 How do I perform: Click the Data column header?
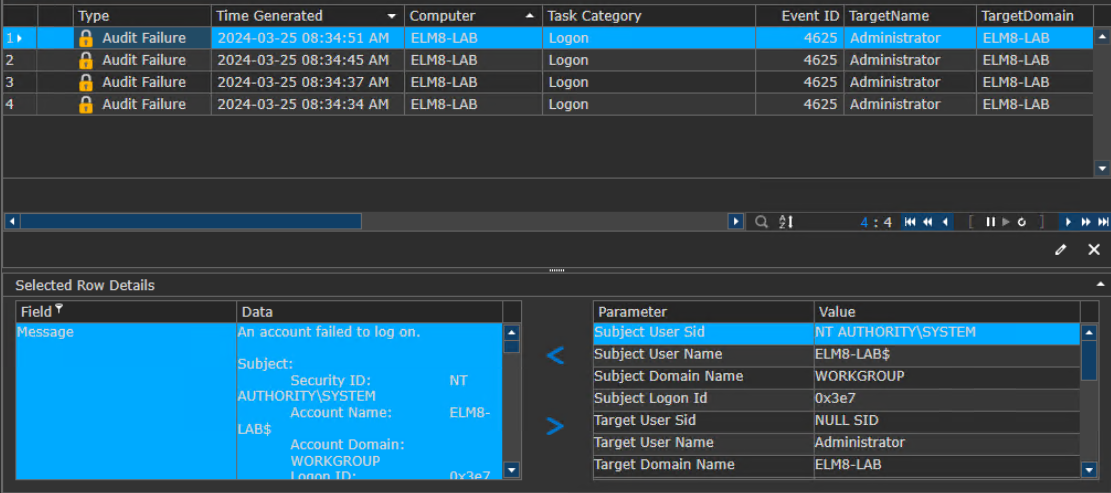pos(369,312)
